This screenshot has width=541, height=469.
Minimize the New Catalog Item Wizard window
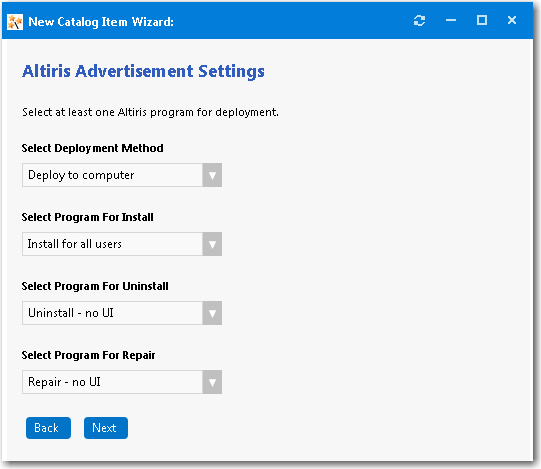[451, 20]
